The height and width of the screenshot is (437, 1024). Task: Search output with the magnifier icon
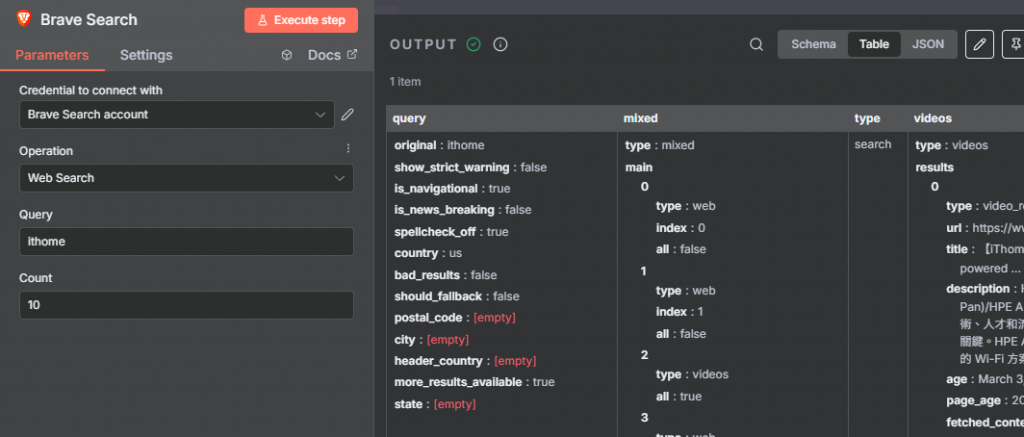pyautogui.click(x=756, y=44)
